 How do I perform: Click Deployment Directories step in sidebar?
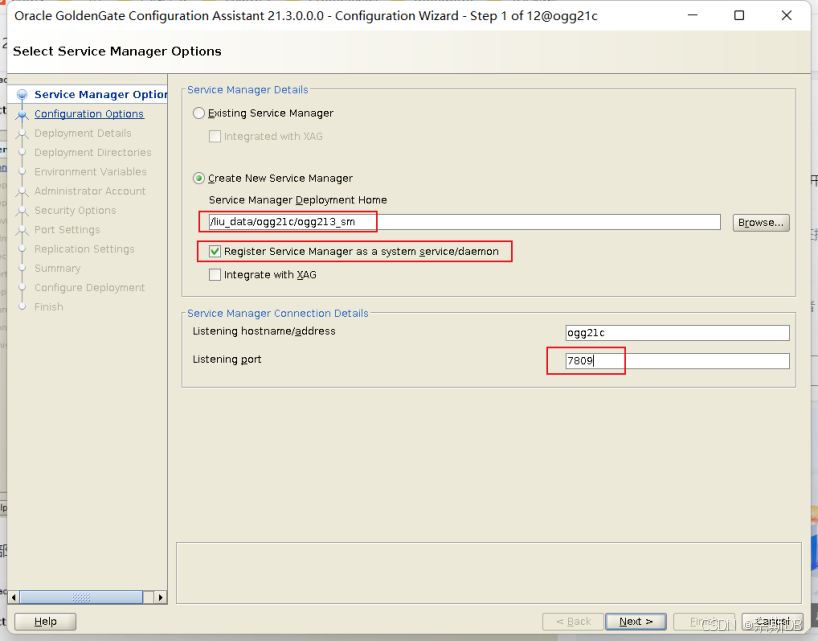(93, 152)
